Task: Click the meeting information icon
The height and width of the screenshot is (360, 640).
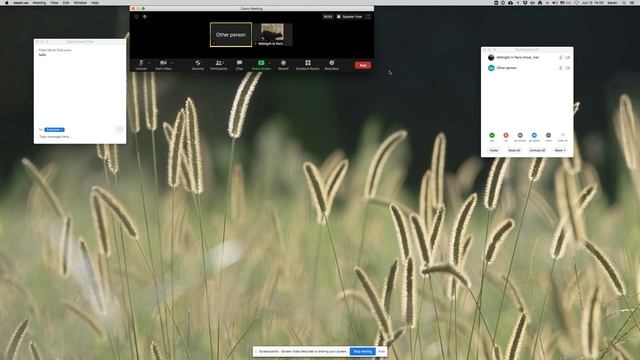Action: coord(136,17)
